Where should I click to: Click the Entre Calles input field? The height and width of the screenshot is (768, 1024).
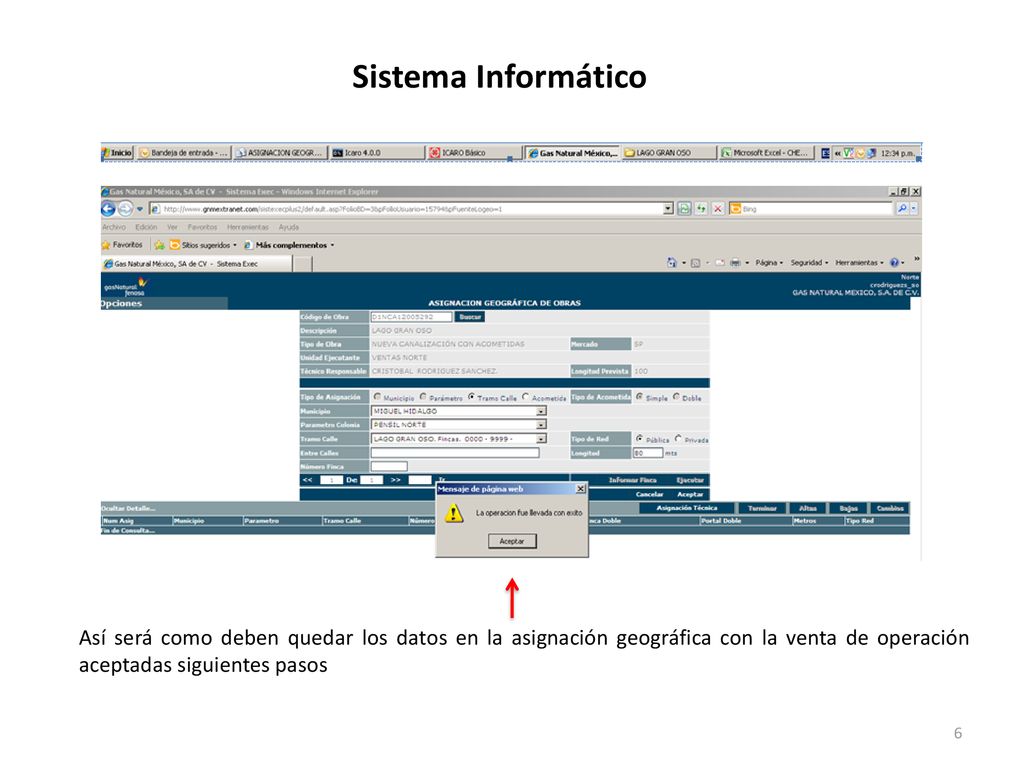455,453
